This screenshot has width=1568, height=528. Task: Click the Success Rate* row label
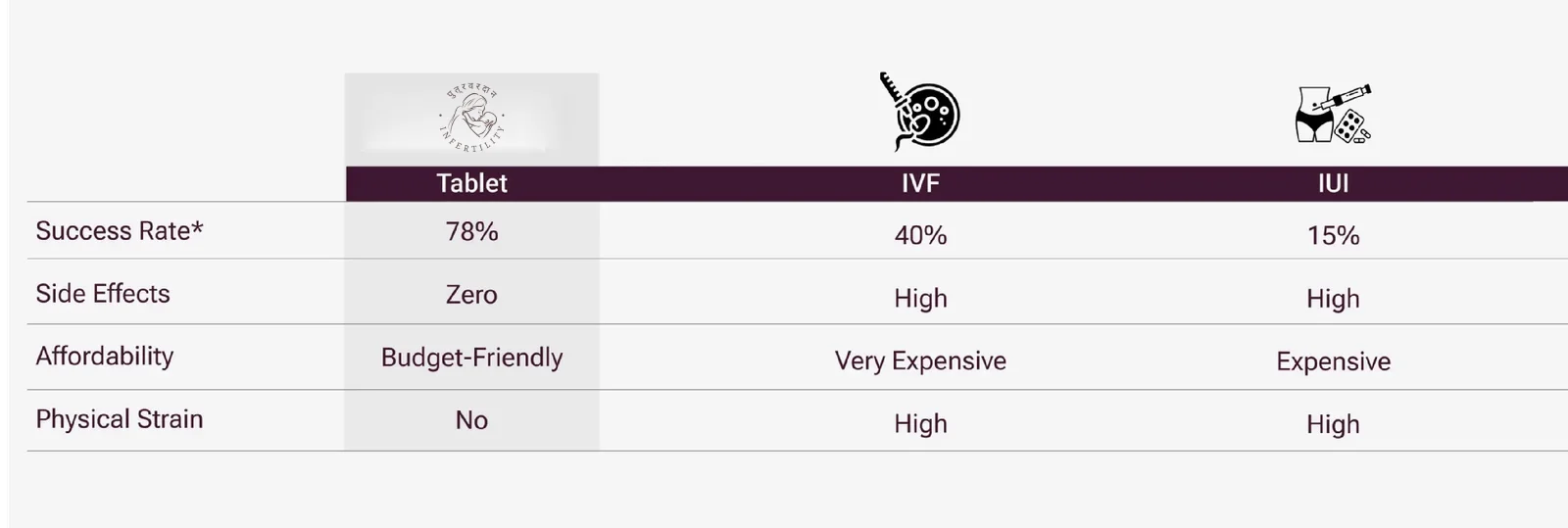(x=120, y=231)
